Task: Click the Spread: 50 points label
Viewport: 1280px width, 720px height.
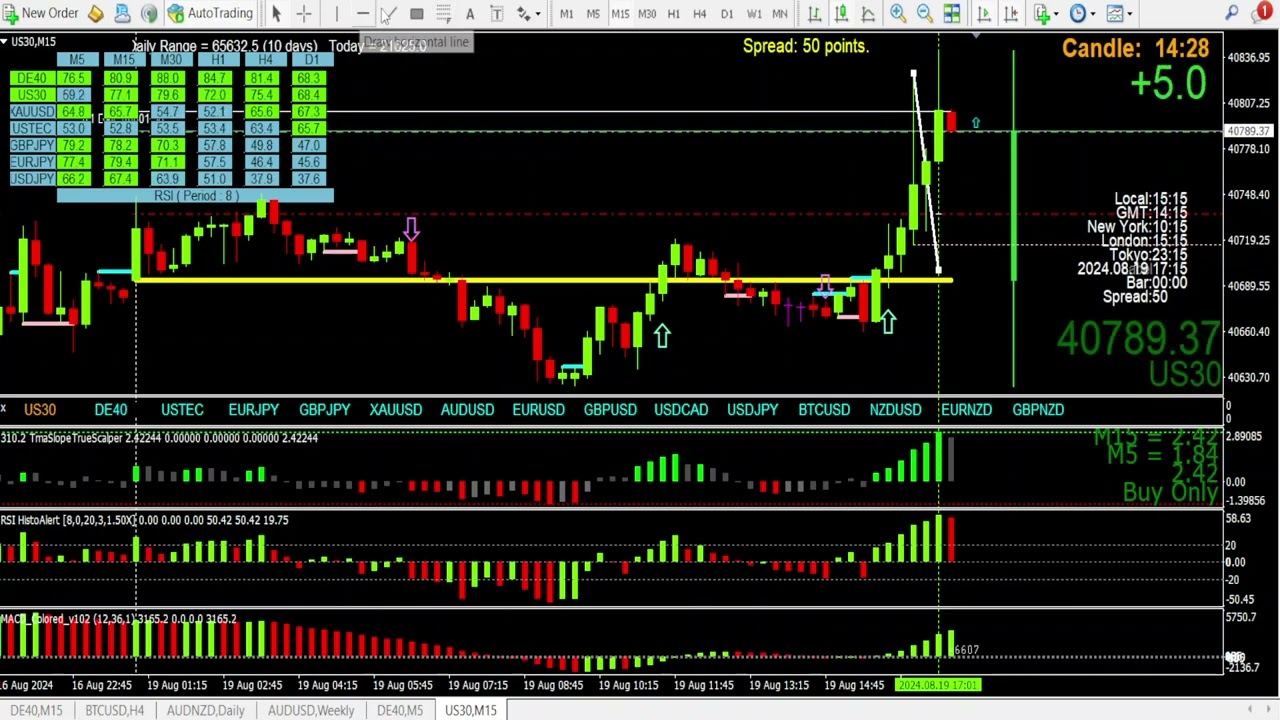Action: [x=806, y=46]
